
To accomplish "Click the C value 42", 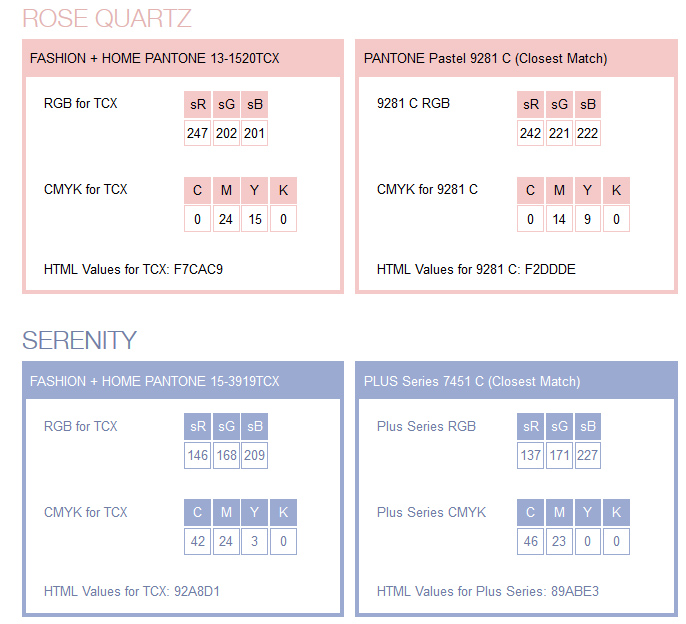I will tap(197, 542).
